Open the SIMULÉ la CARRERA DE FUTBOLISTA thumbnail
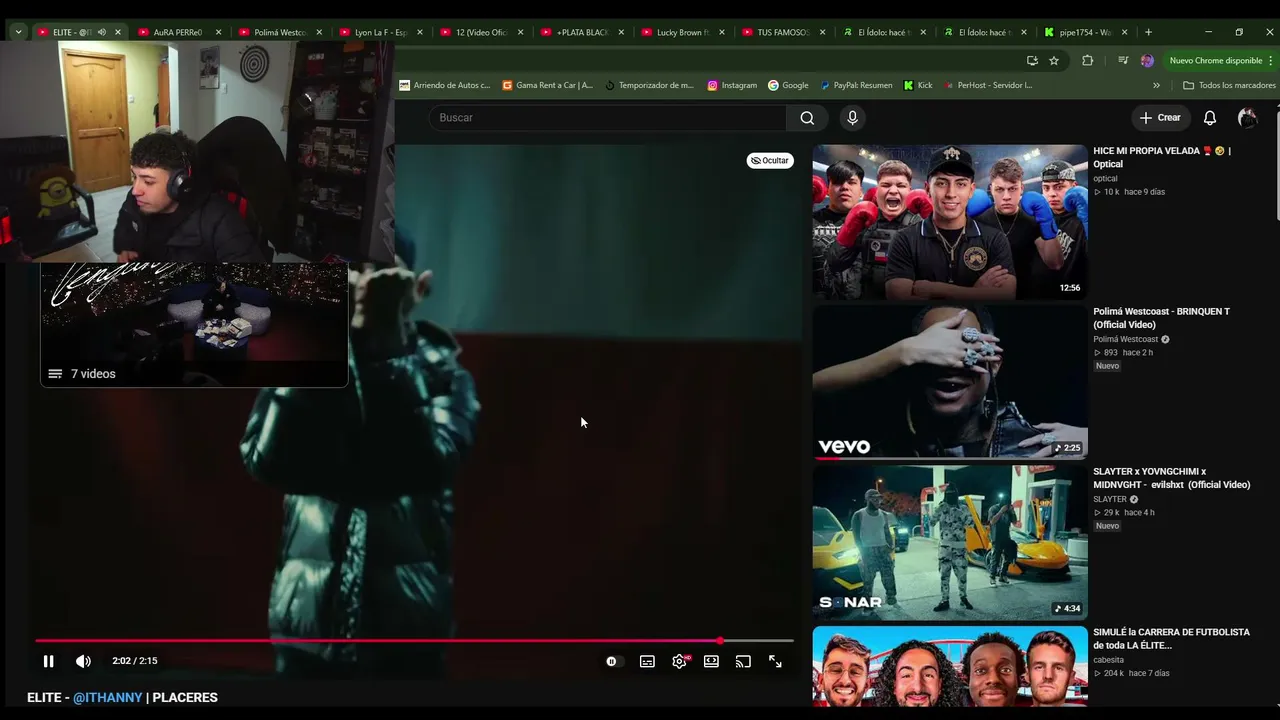The image size is (1280, 720). pyautogui.click(x=950, y=666)
